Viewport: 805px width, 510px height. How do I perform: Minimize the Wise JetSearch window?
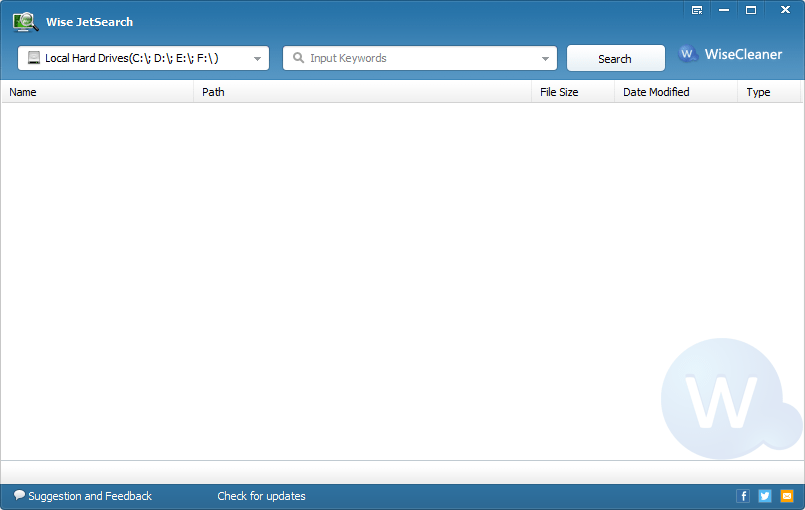(724, 10)
